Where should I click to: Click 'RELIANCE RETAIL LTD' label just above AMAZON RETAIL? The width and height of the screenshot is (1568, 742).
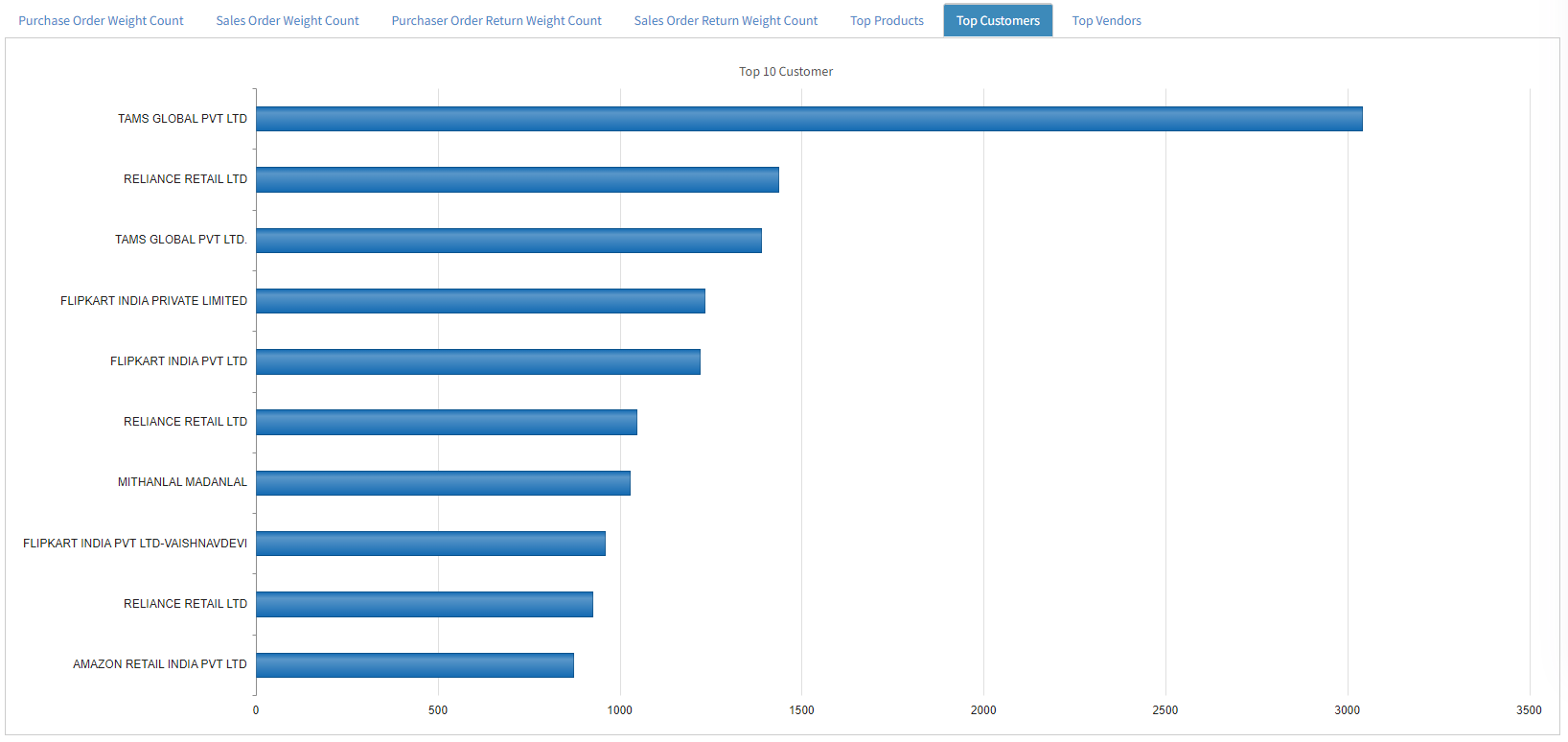(185, 604)
